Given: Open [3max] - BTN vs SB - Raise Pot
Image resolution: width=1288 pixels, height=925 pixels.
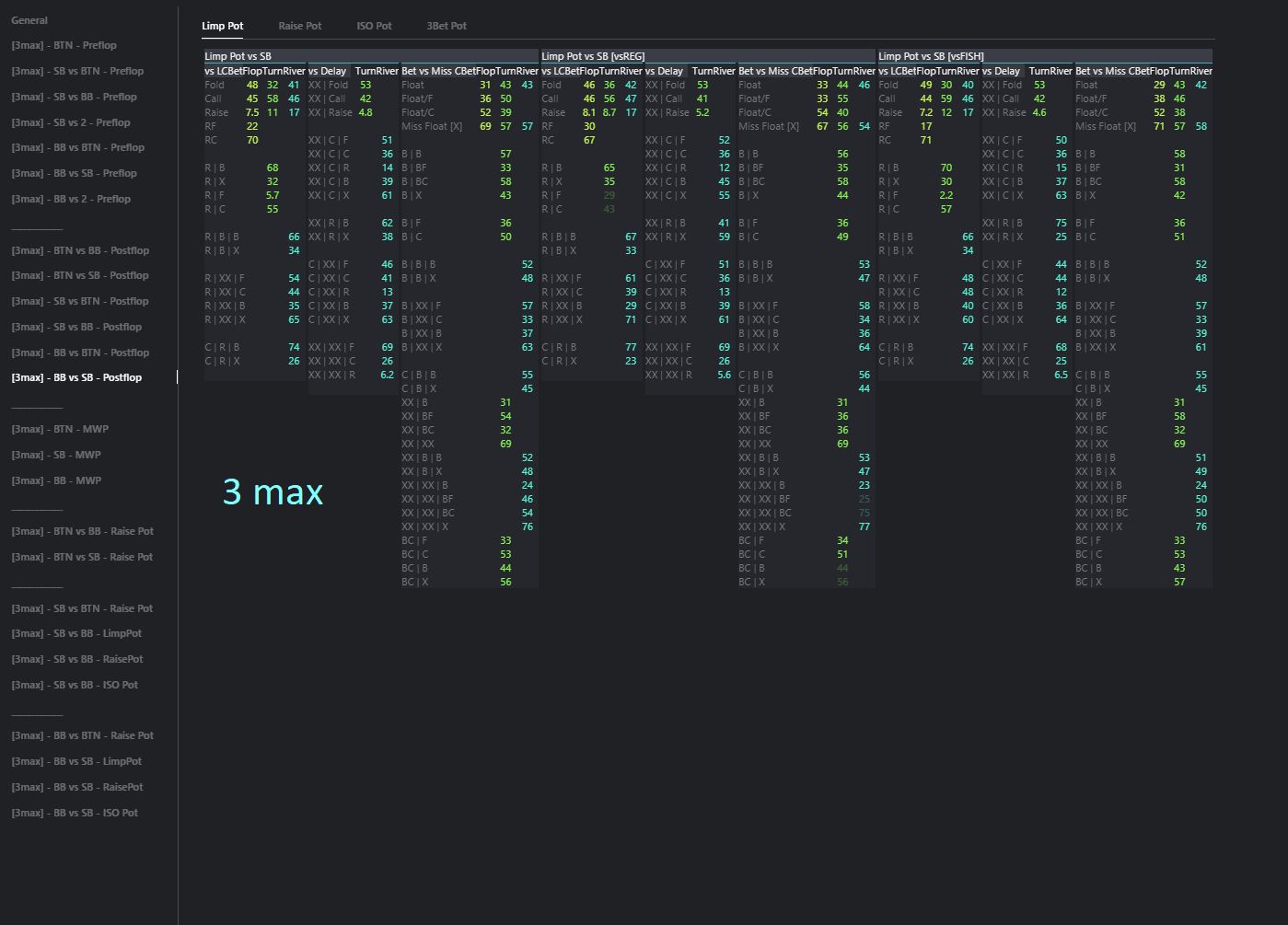Looking at the screenshot, I should point(82,557).
